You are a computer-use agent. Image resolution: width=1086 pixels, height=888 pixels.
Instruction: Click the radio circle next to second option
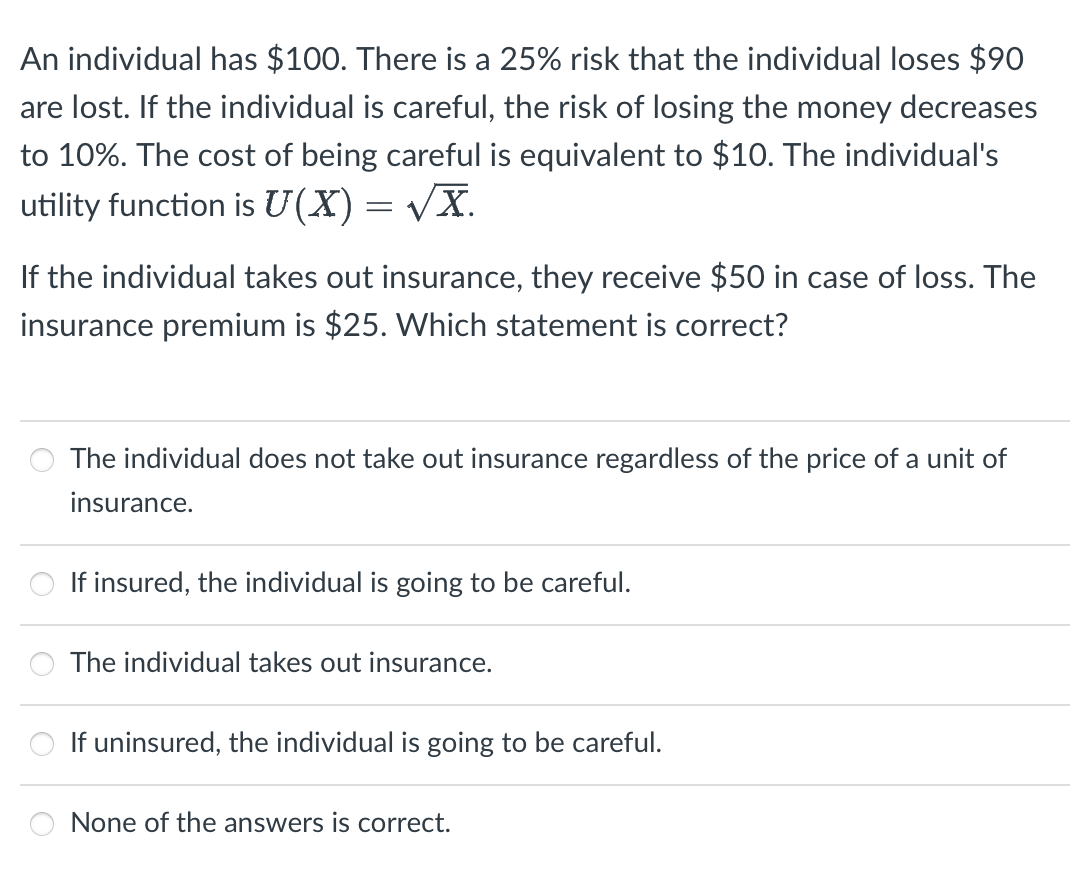click(x=41, y=584)
